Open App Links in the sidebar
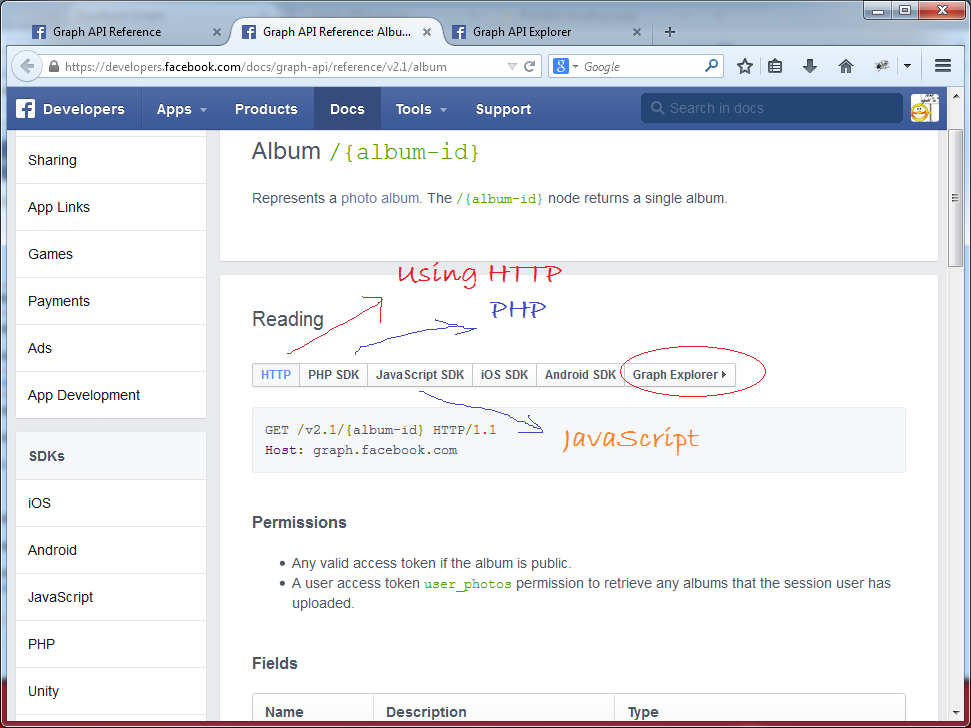971x728 pixels. point(111,207)
